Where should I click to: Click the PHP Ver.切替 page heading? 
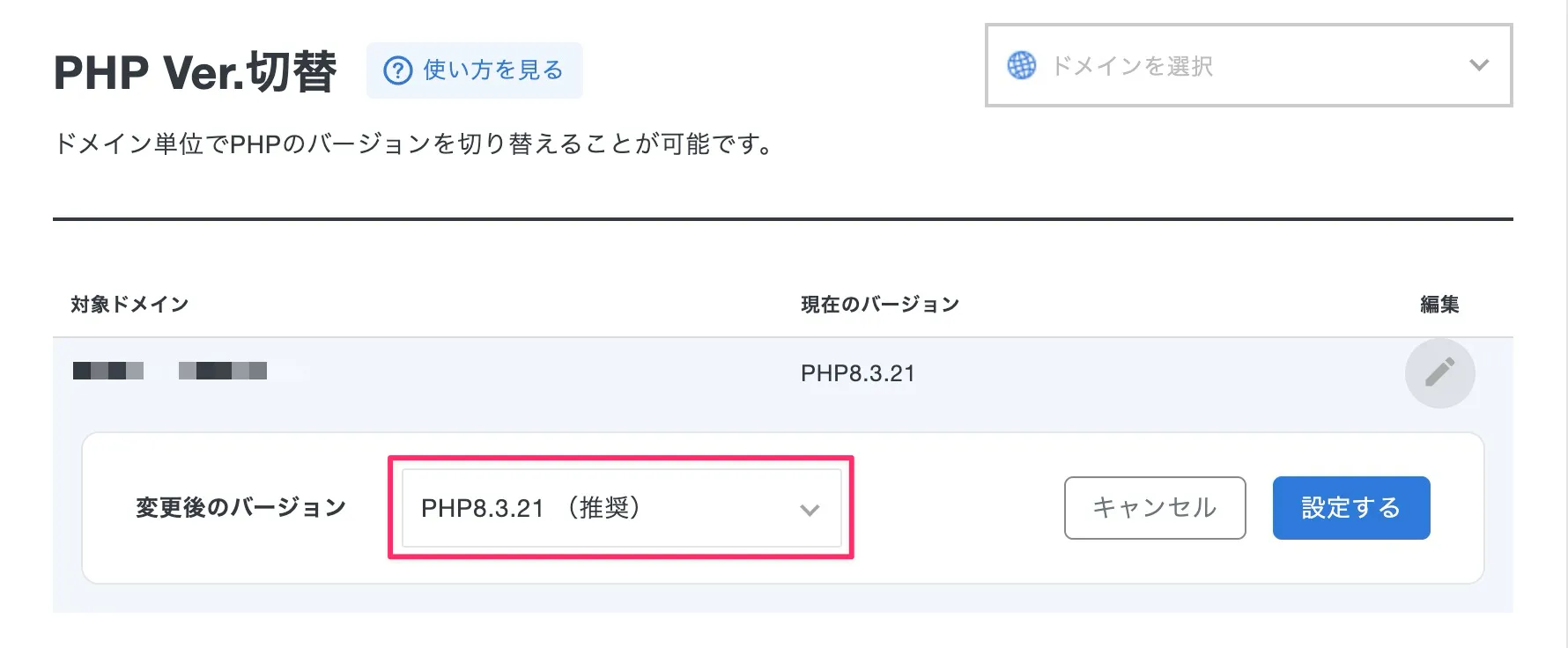tap(195, 71)
